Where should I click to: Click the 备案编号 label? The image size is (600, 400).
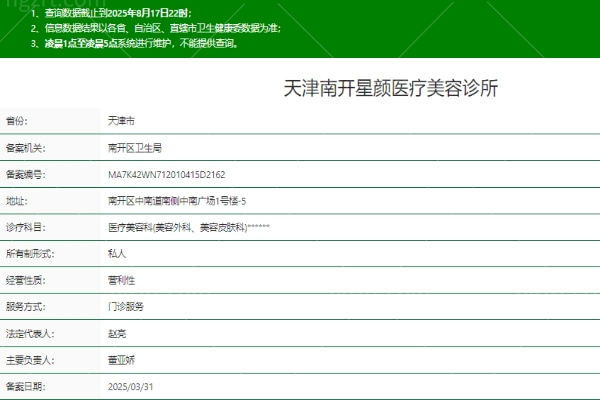click(26, 175)
